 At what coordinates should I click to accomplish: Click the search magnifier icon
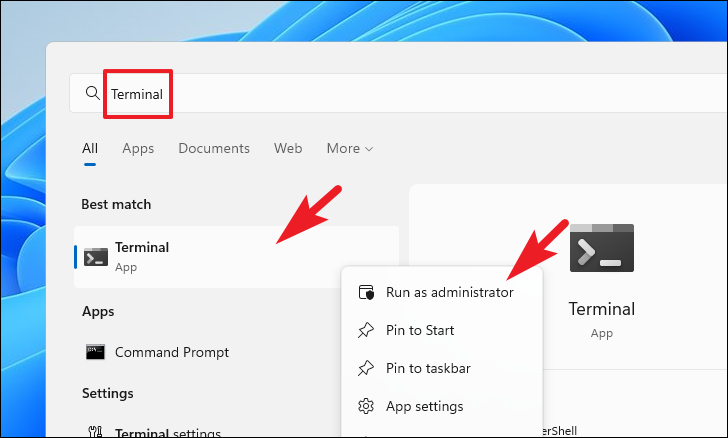click(92, 93)
